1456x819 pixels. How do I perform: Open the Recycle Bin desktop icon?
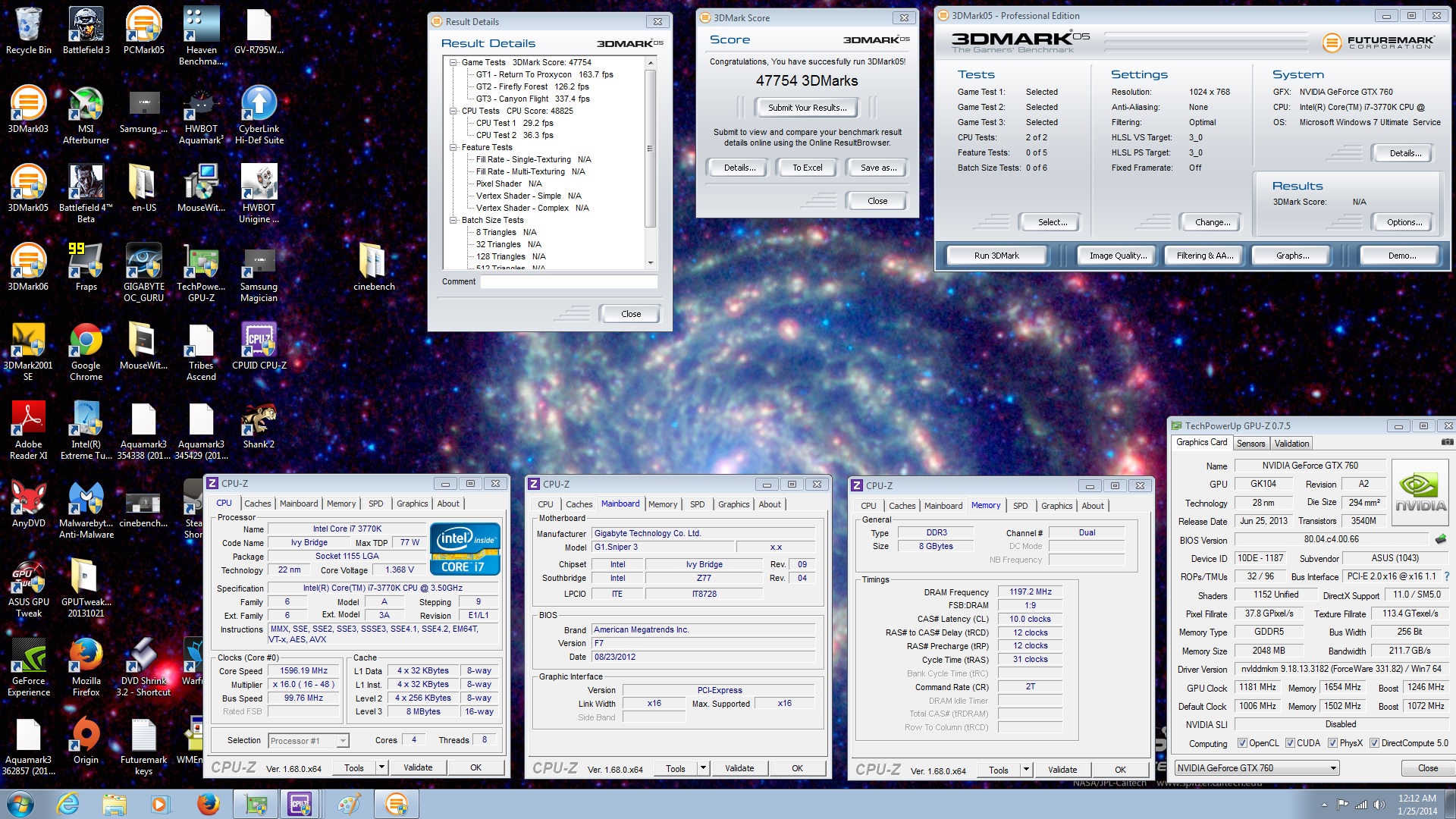(28, 30)
